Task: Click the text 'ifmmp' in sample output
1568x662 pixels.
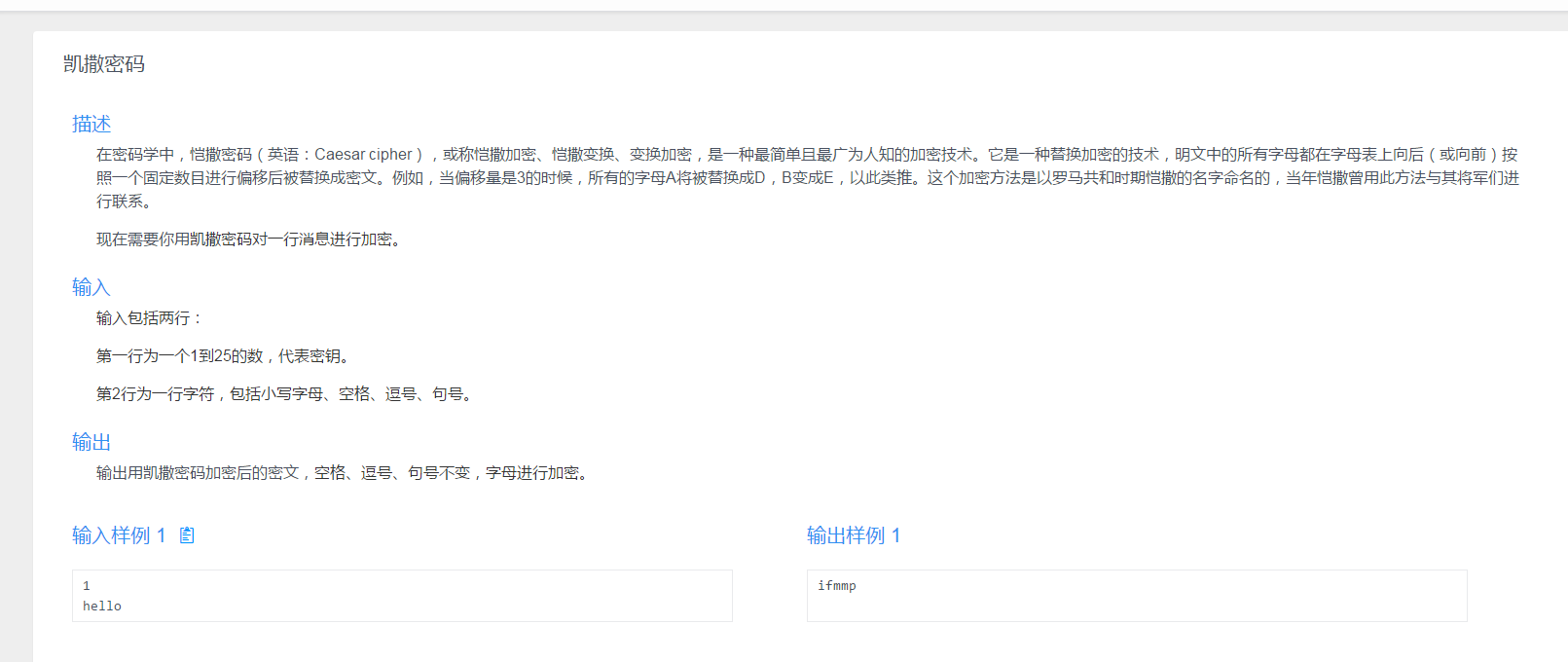Action: [837, 586]
